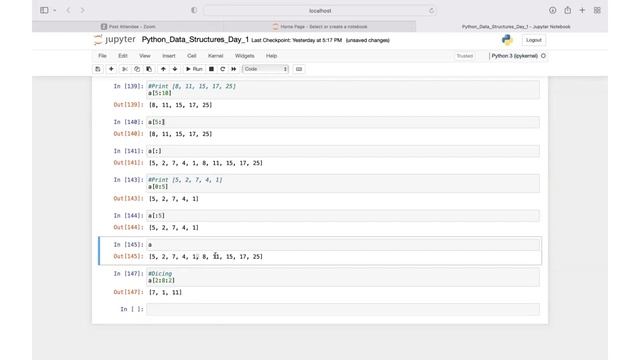This screenshot has height=360, width=640.
Task: Open the Insert menu
Action: click(169, 56)
